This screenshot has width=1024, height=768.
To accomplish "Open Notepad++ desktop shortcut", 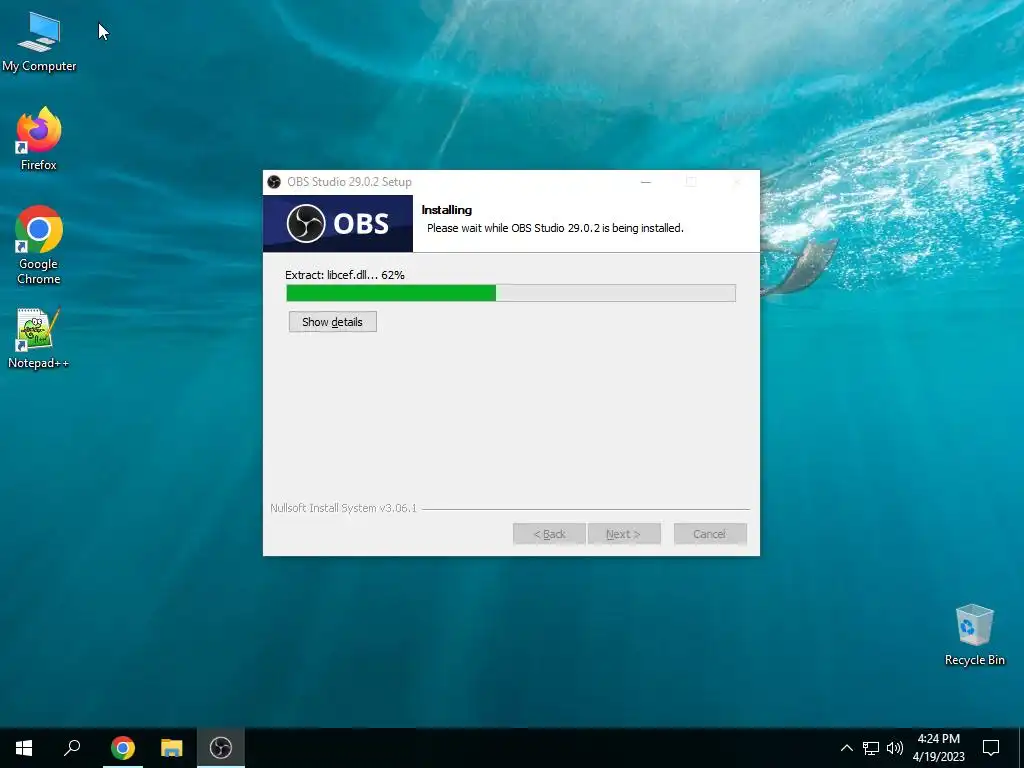I will pyautogui.click(x=39, y=338).
